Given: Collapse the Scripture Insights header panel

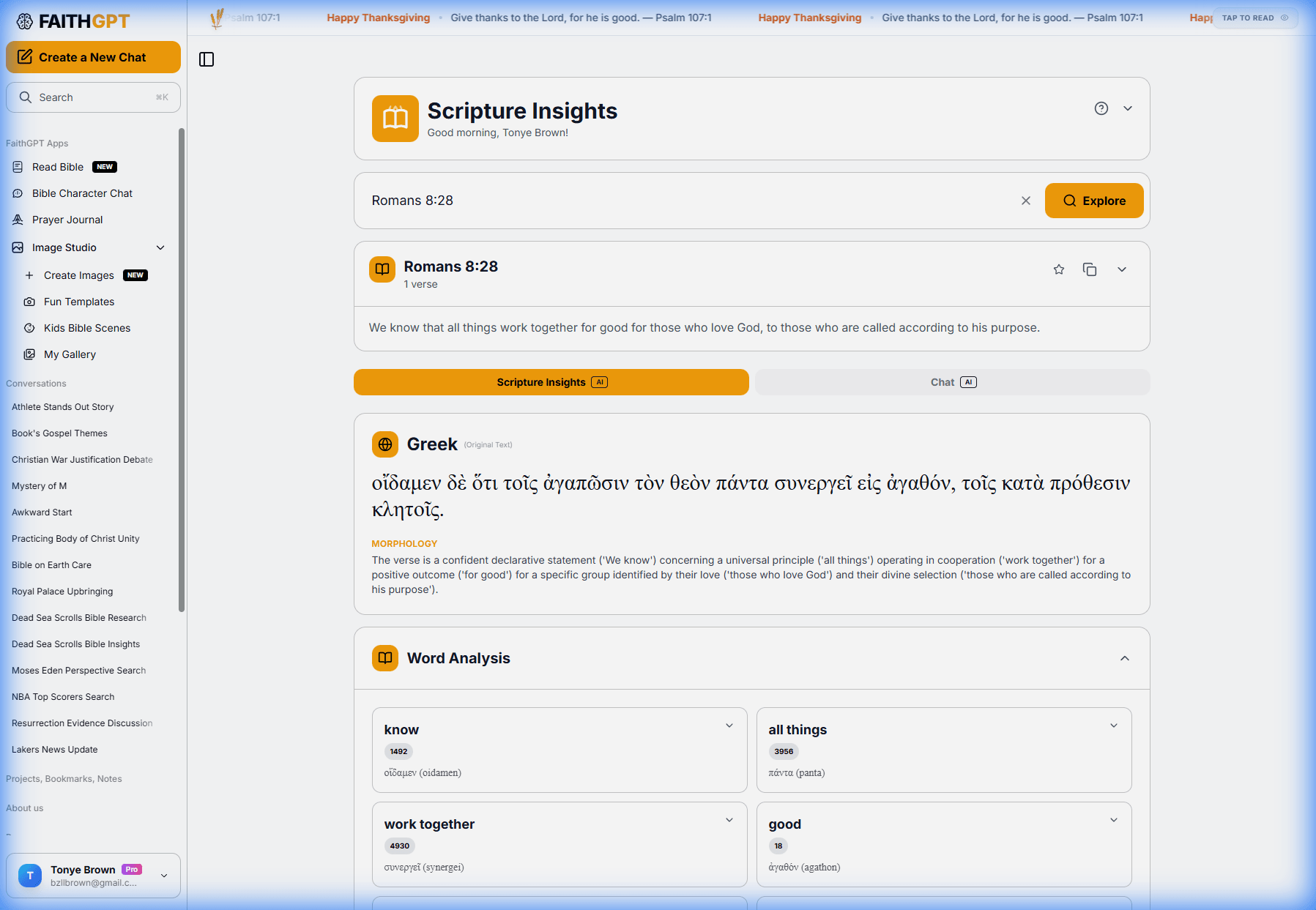Looking at the screenshot, I should [1128, 108].
